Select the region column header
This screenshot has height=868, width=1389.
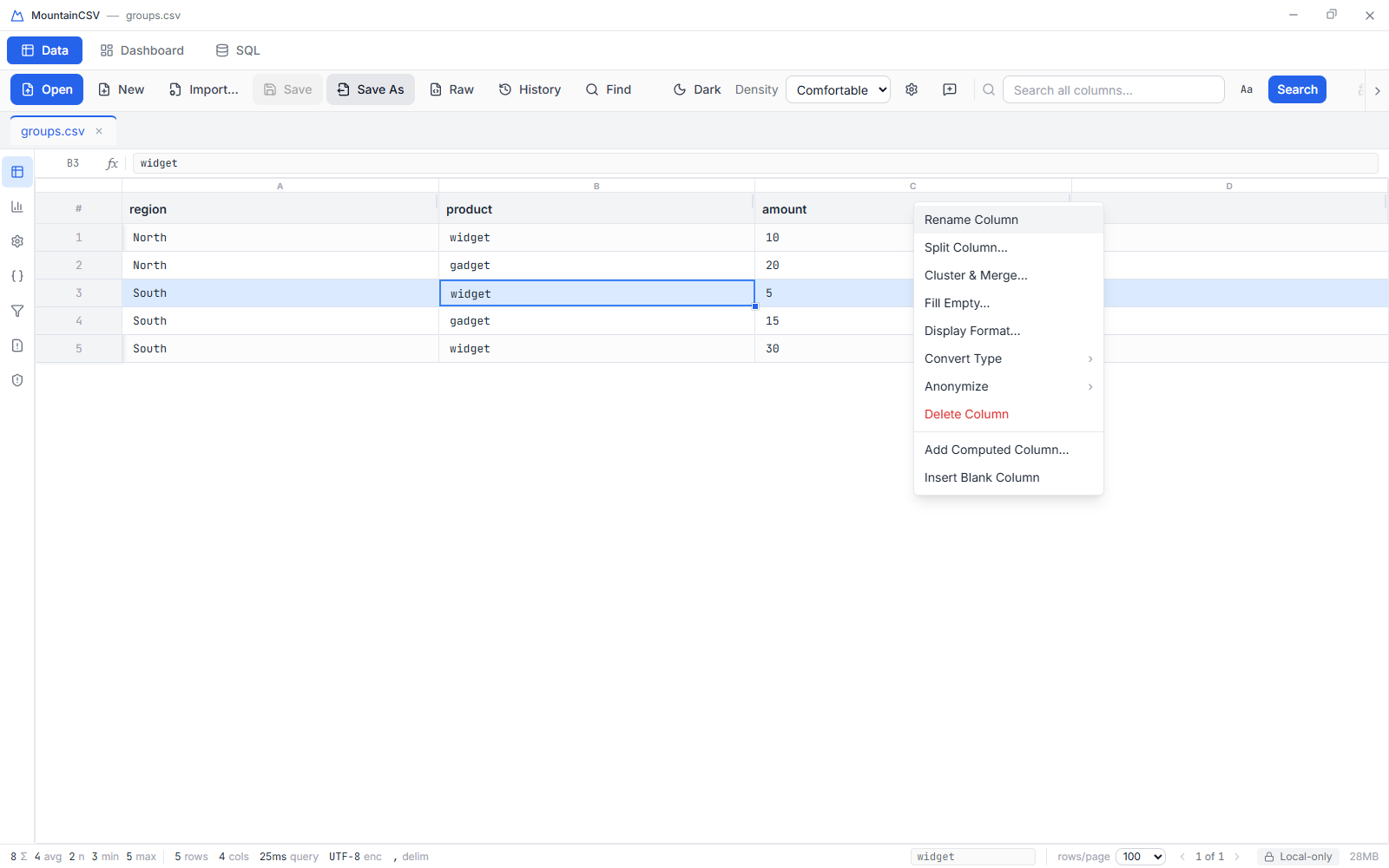tap(280, 209)
